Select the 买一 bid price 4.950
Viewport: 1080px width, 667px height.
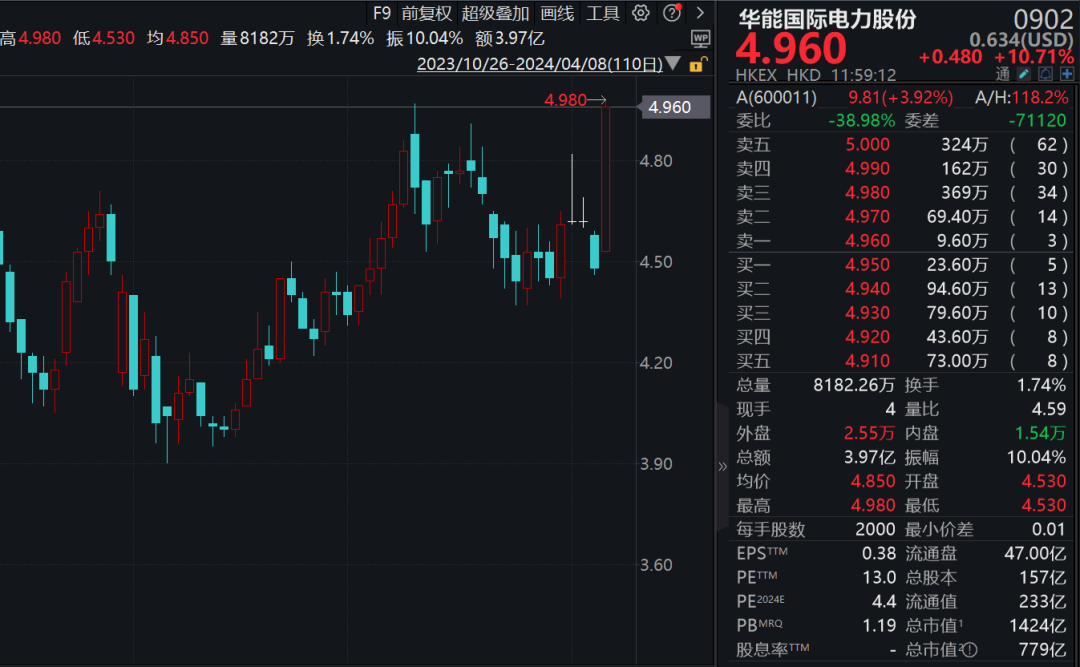click(867, 265)
